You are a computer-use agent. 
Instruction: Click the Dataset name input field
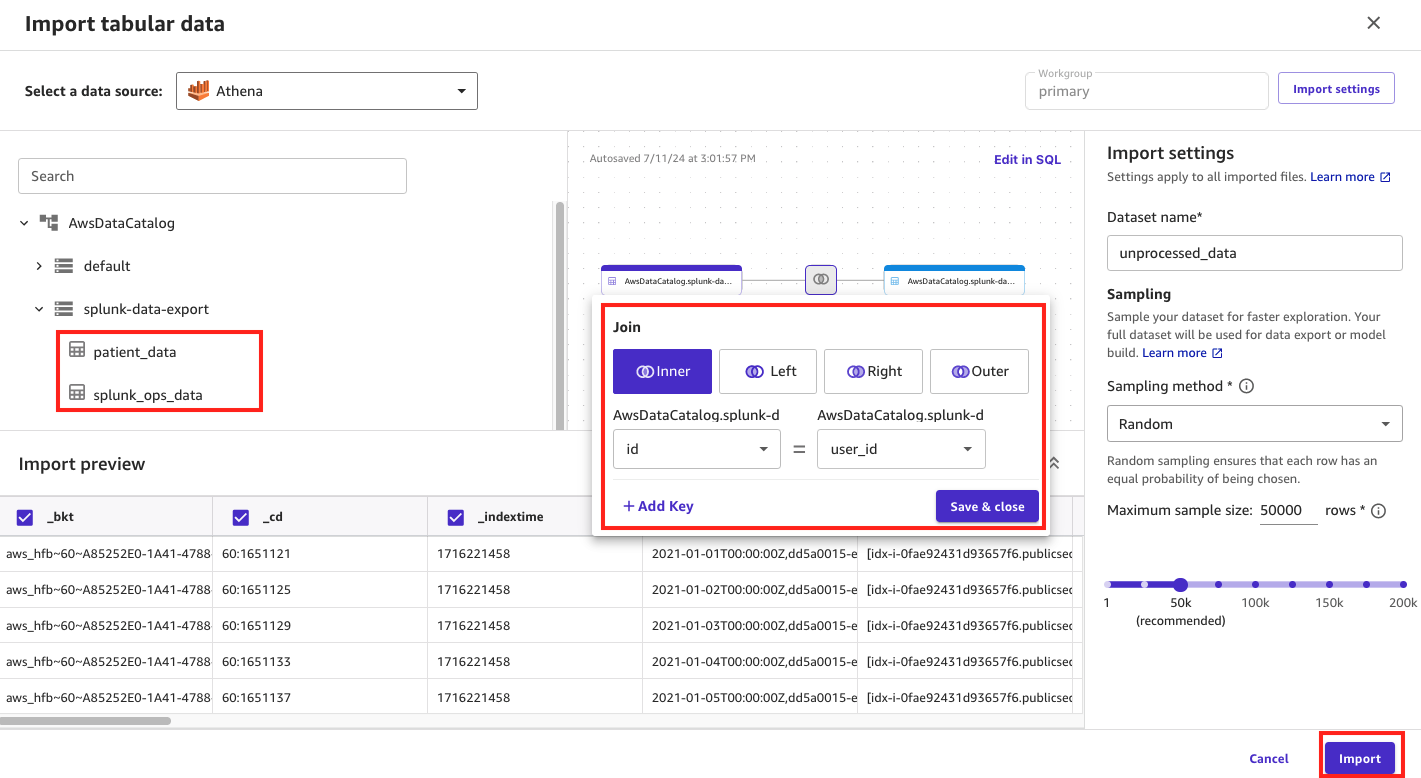1254,253
